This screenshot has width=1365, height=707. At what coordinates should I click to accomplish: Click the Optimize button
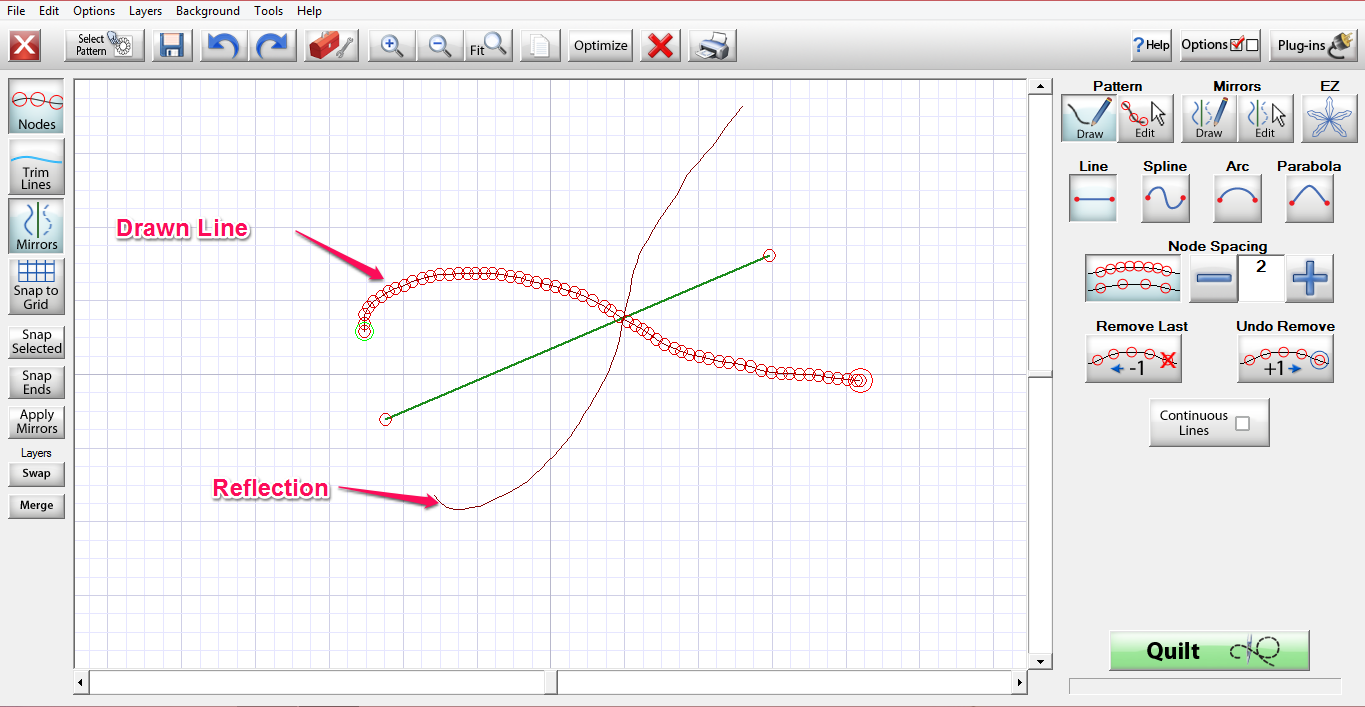pos(601,46)
